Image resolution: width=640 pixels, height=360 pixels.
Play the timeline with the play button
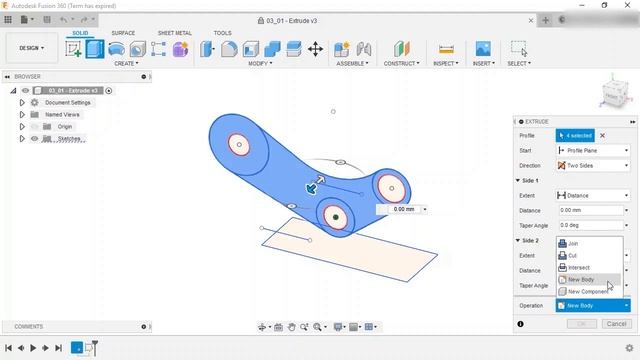(x=33, y=348)
